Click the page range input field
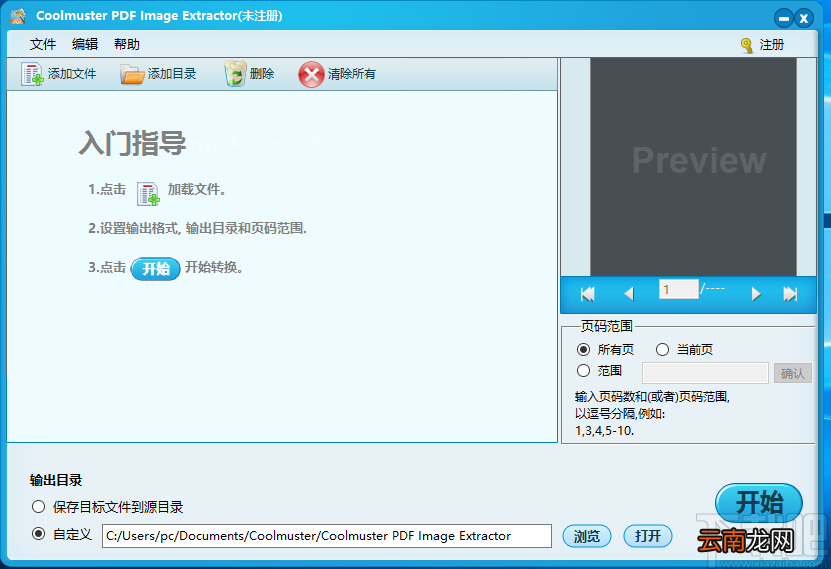The height and width of the screenshot is (569, 831). point(705,373)
